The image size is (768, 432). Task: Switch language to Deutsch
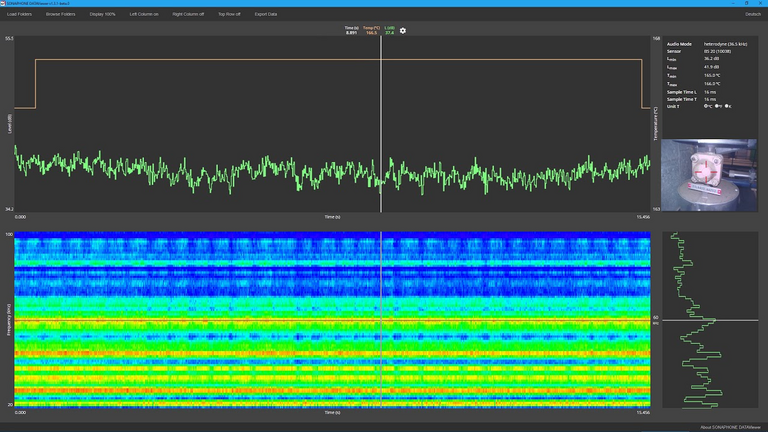coord(752,14)
